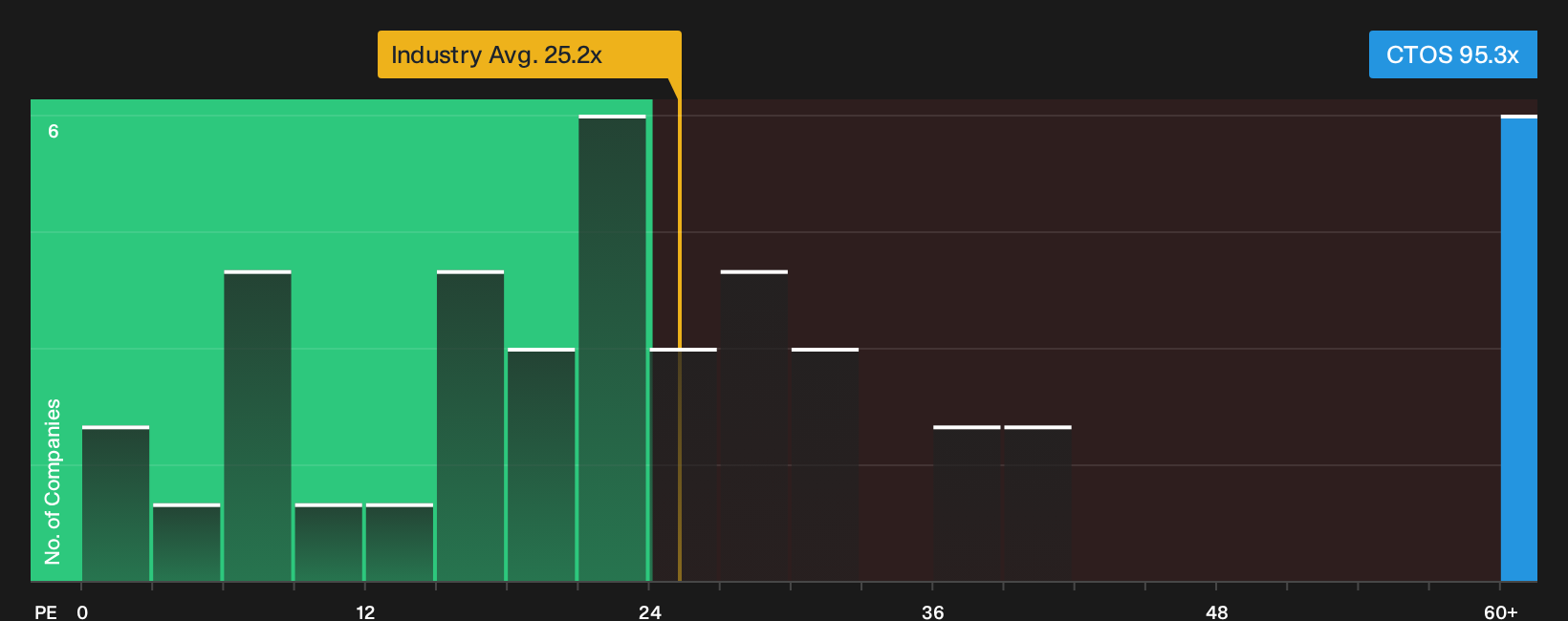
Task: Click the x-axis label 12
Action: point(365,611)
